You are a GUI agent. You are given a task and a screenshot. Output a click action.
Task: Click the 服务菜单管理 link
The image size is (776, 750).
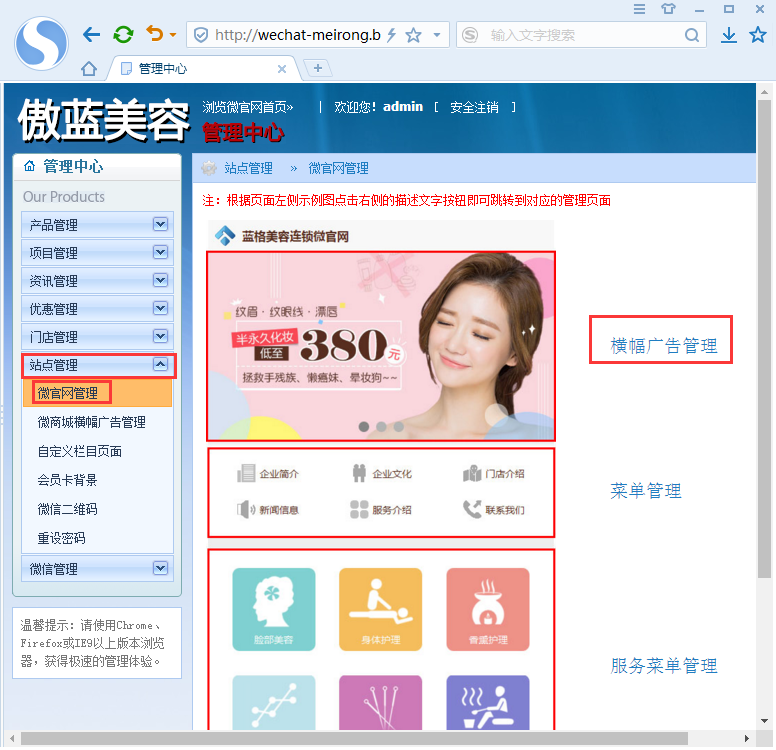[664, 666]
